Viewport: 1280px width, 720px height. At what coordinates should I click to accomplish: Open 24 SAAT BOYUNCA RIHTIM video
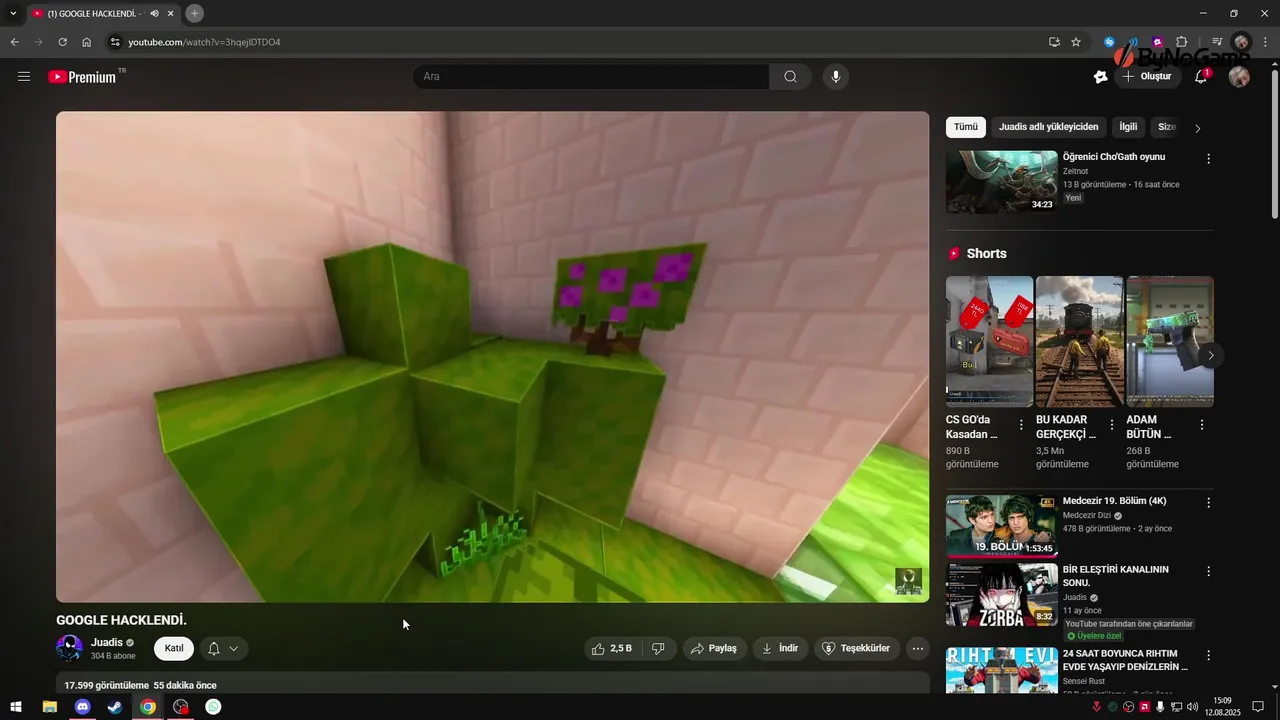(x=1001, y=671)
